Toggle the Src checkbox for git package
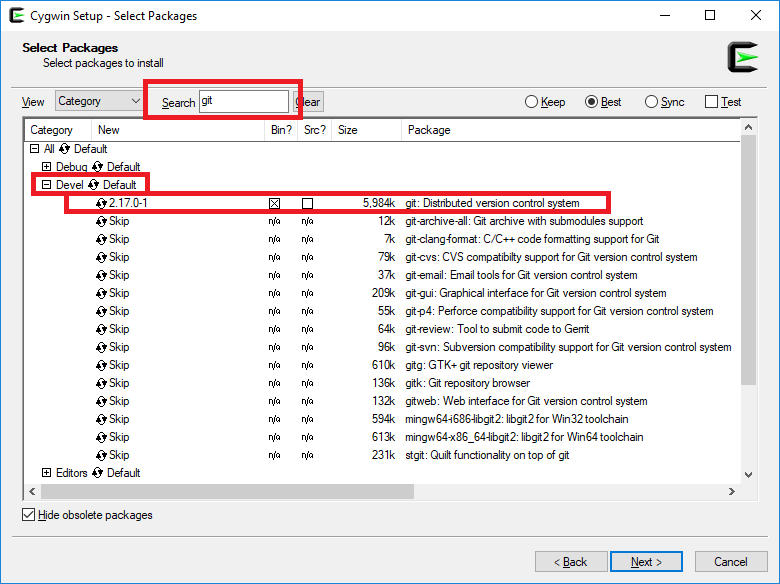 (x=307, y=204)
